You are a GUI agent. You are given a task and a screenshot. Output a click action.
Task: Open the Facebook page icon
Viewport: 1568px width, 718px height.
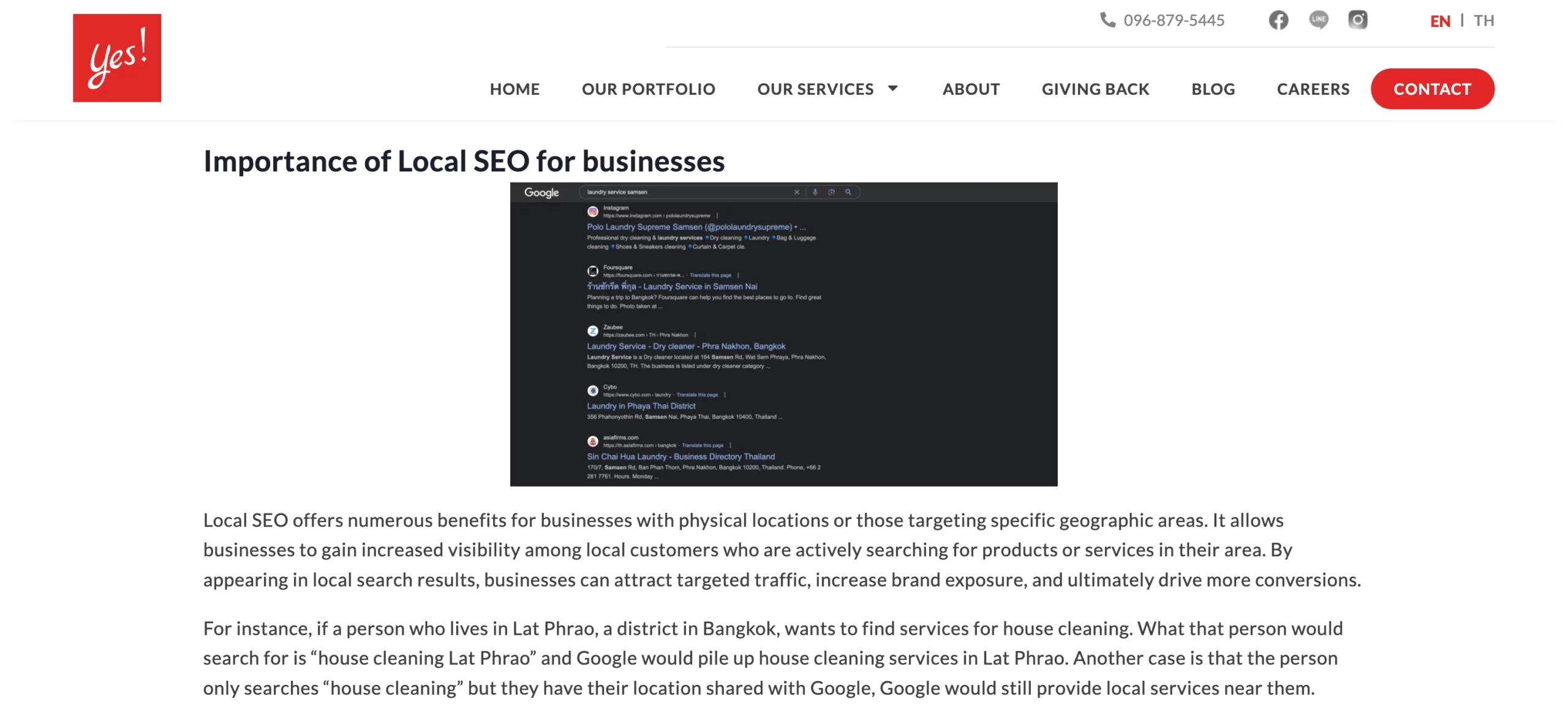click(x=1278, y=20)
